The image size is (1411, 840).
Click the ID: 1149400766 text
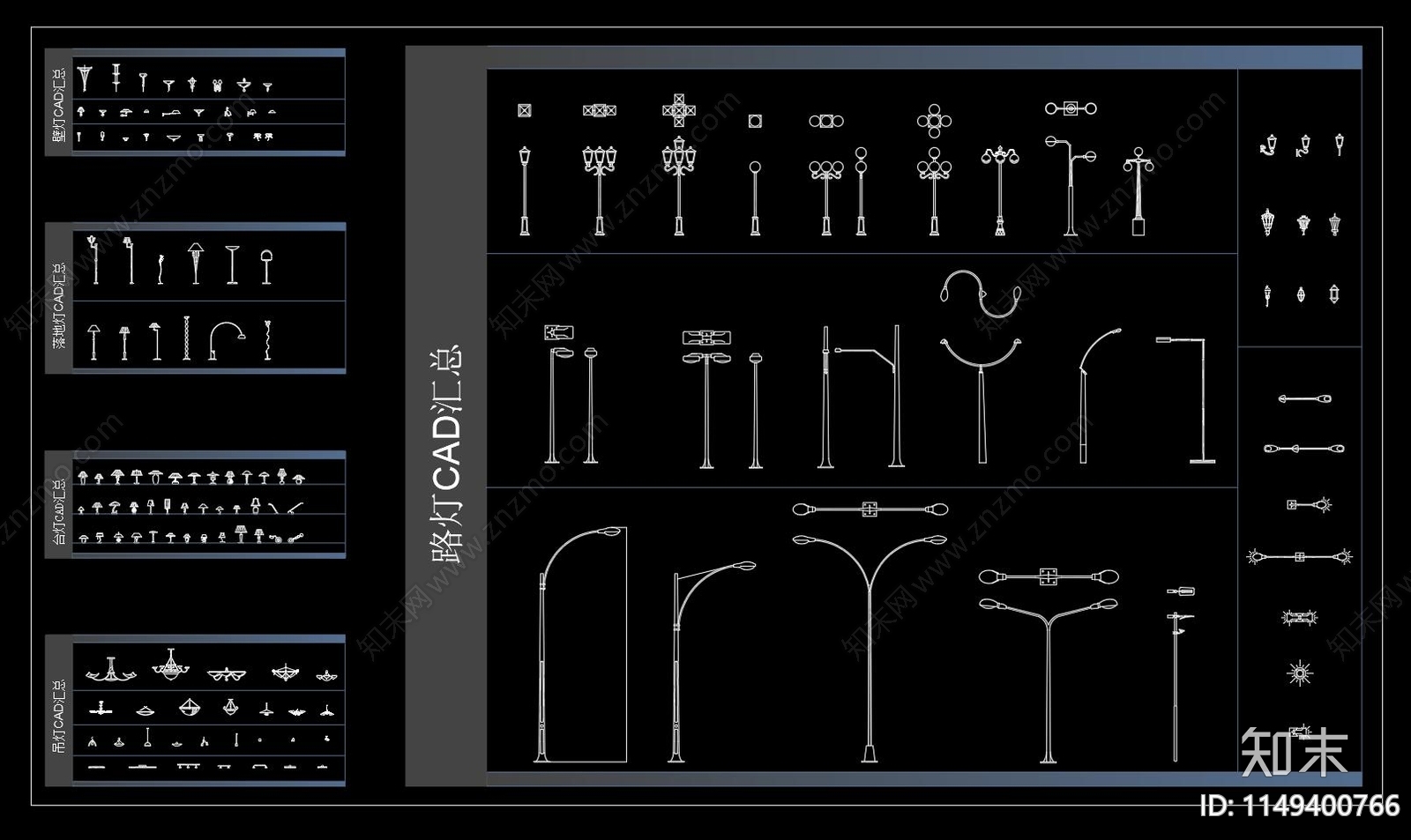tap(1299, 806)
